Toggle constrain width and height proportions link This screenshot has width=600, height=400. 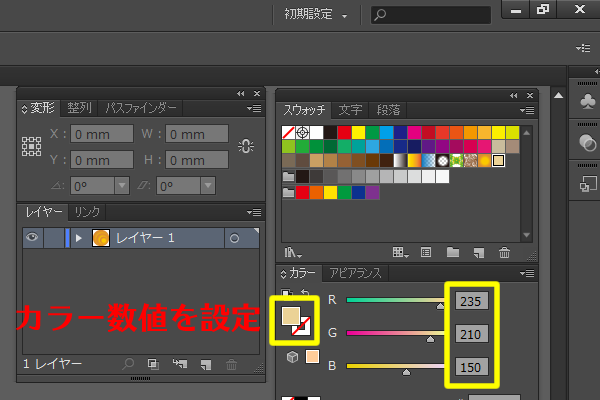click(246, 146)
